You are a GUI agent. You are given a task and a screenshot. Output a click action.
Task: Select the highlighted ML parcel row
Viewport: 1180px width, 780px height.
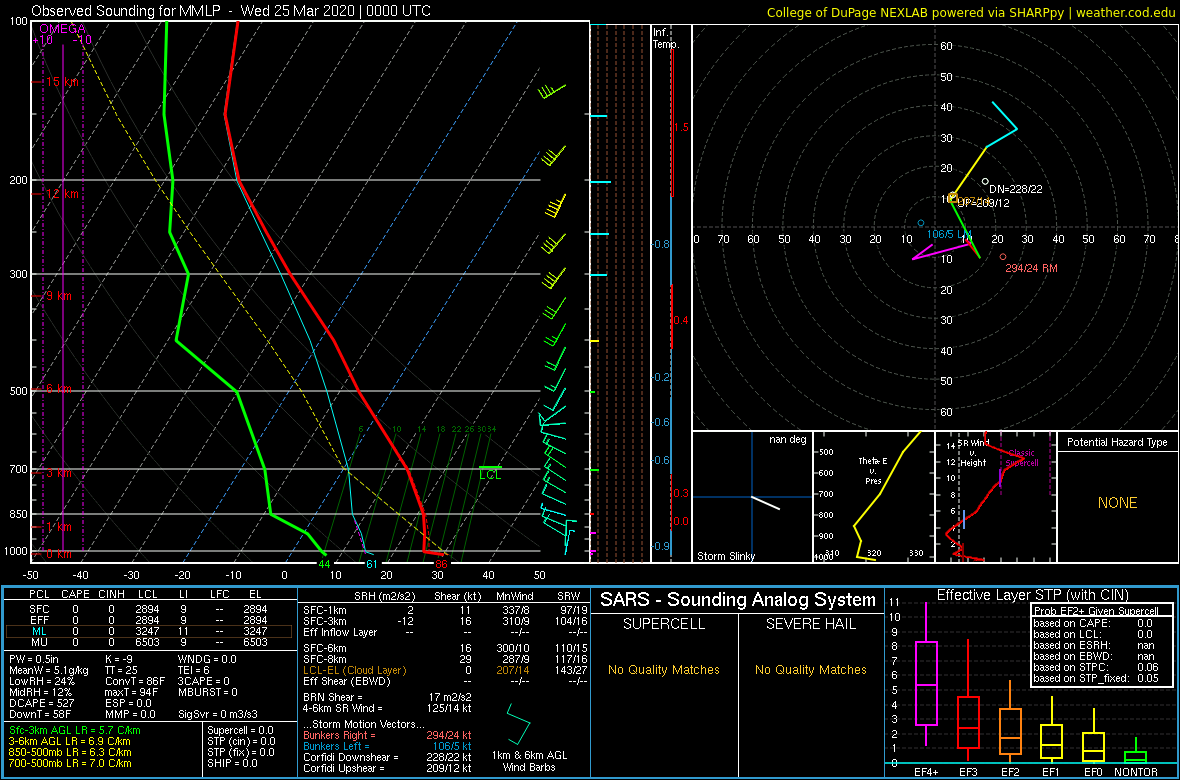pyautogui.click(x=148, y=632)
